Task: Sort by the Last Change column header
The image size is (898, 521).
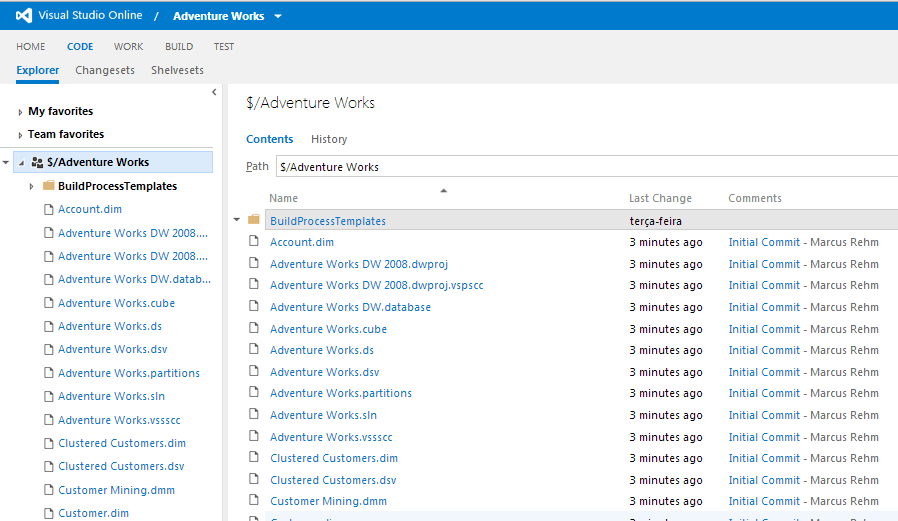Action: pos(660,198)
